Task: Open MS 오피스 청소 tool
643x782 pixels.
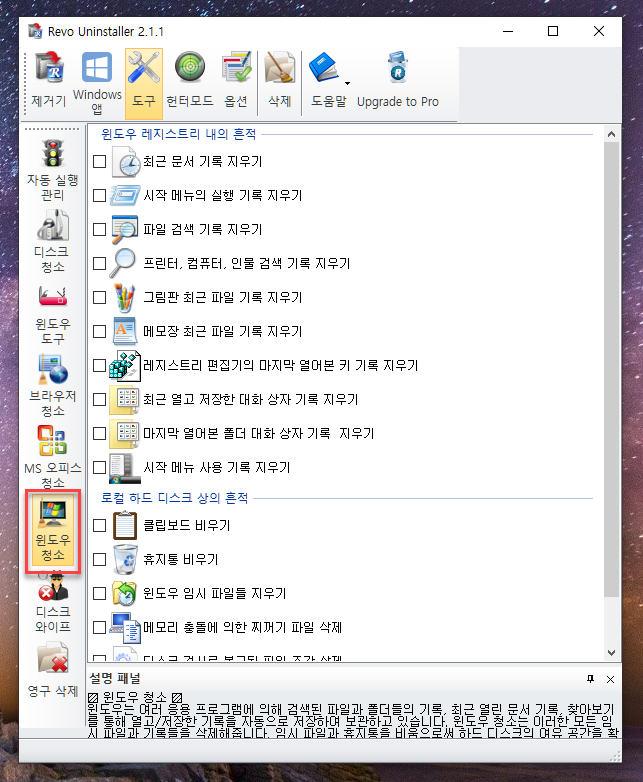Action: (x=52, y=456)
